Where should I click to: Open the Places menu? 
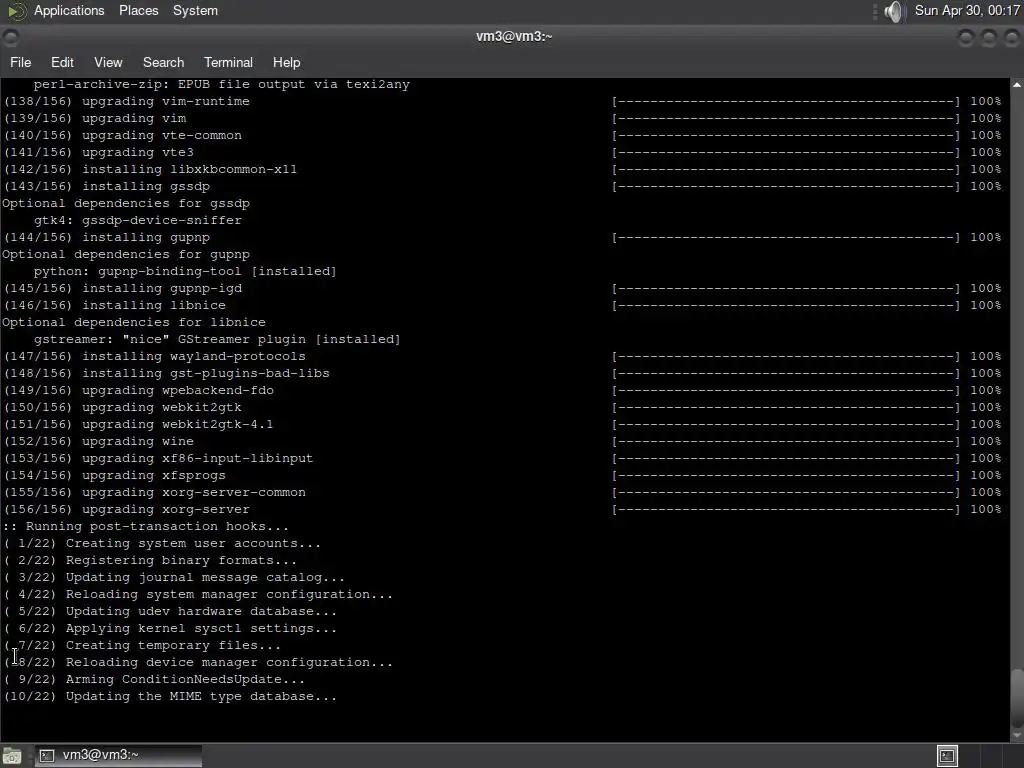(138, 10)
